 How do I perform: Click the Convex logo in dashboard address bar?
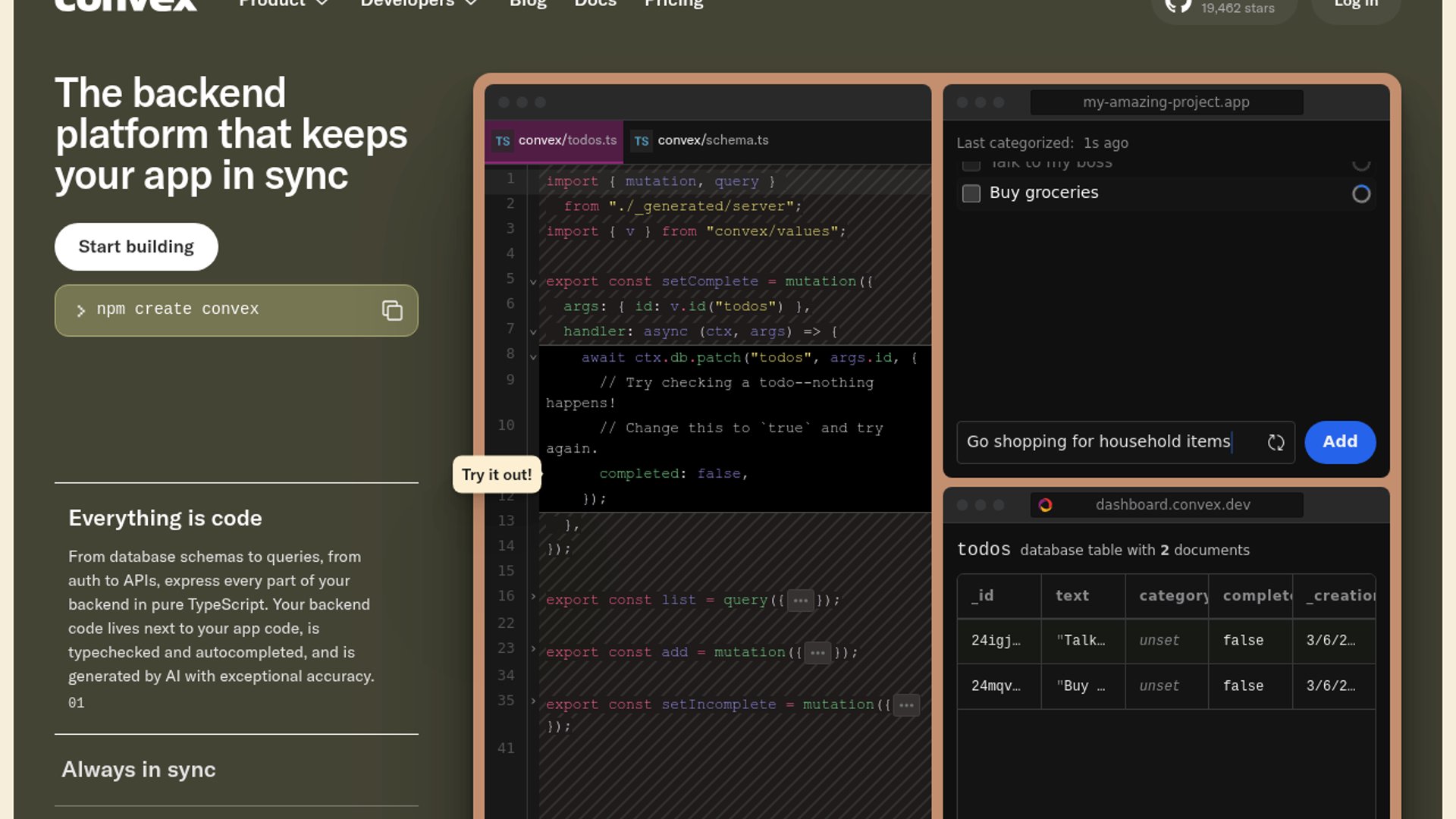point(1045,505)
